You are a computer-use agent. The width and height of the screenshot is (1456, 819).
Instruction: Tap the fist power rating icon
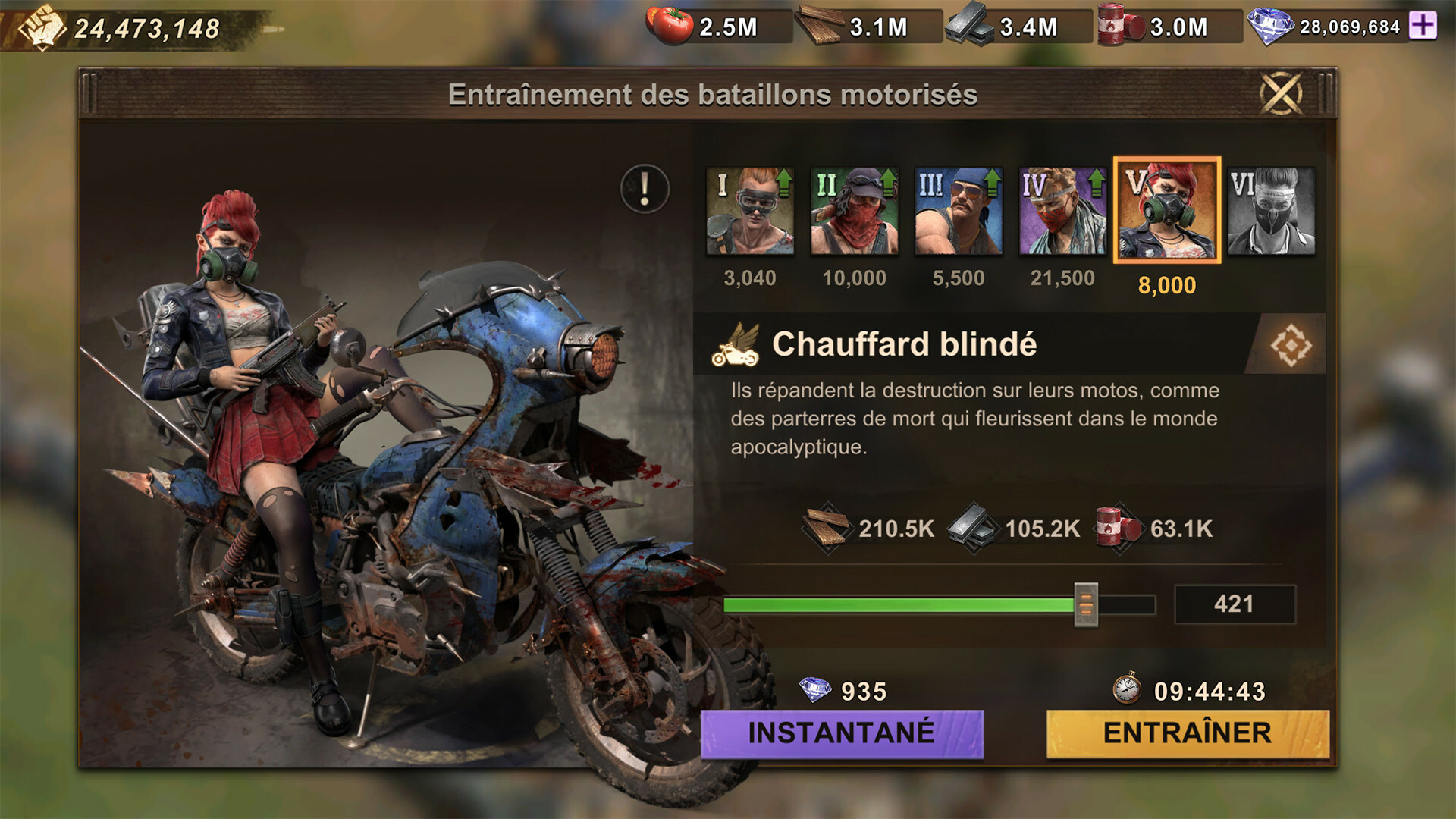tap(42, 27)
